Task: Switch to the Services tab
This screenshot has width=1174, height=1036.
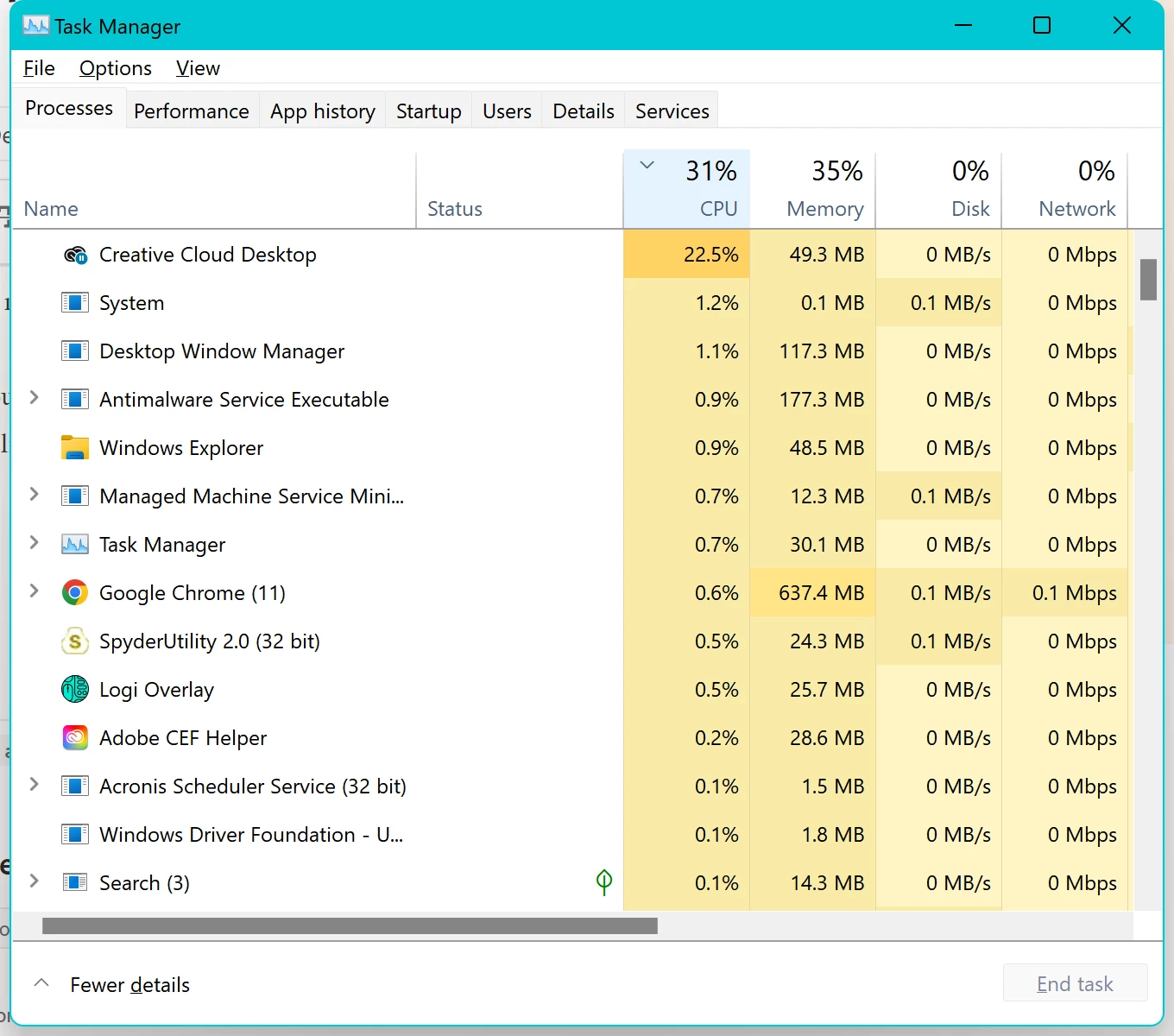Action: [x=672, y=111]
